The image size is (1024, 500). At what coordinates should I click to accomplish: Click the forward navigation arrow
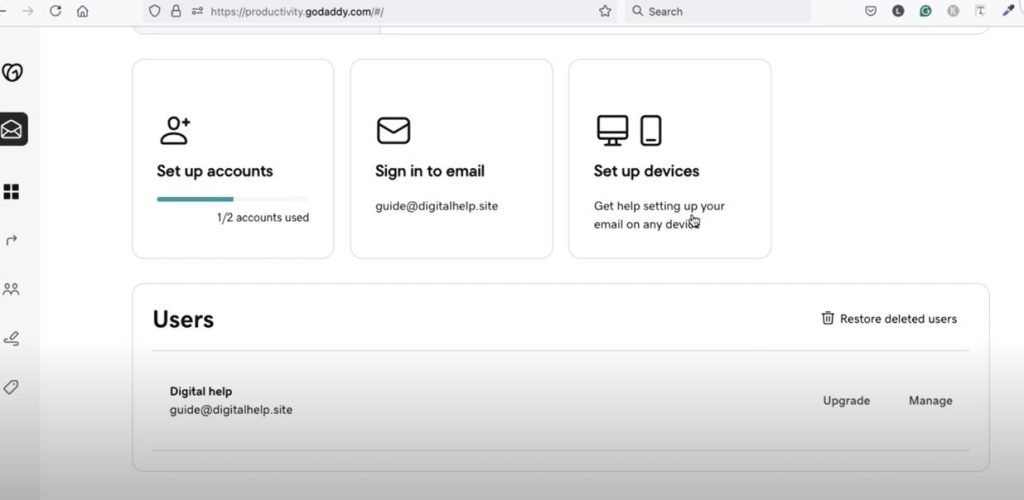tap(27, 11)
